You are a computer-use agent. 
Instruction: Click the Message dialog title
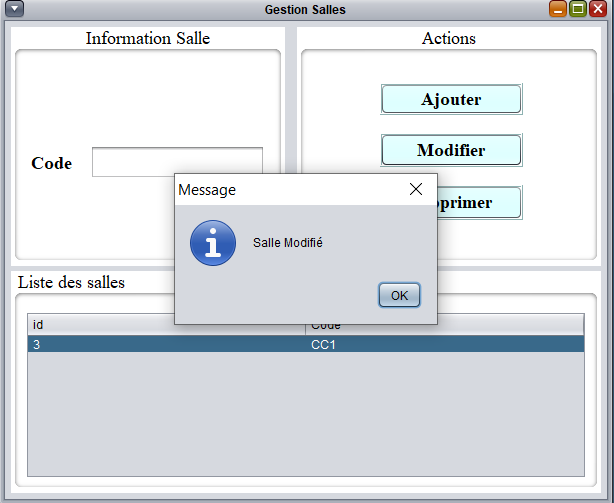click(x=207, y=190)
